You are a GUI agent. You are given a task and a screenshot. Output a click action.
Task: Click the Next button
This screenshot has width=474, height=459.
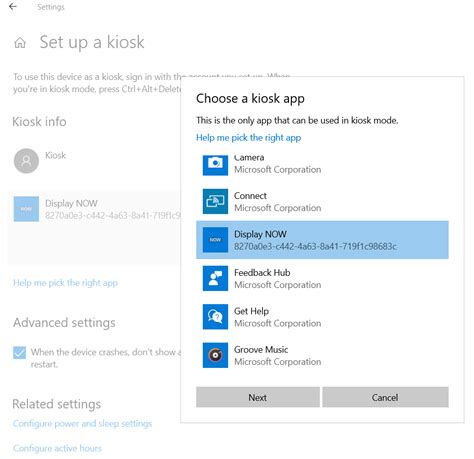click(x=258, y=397)
